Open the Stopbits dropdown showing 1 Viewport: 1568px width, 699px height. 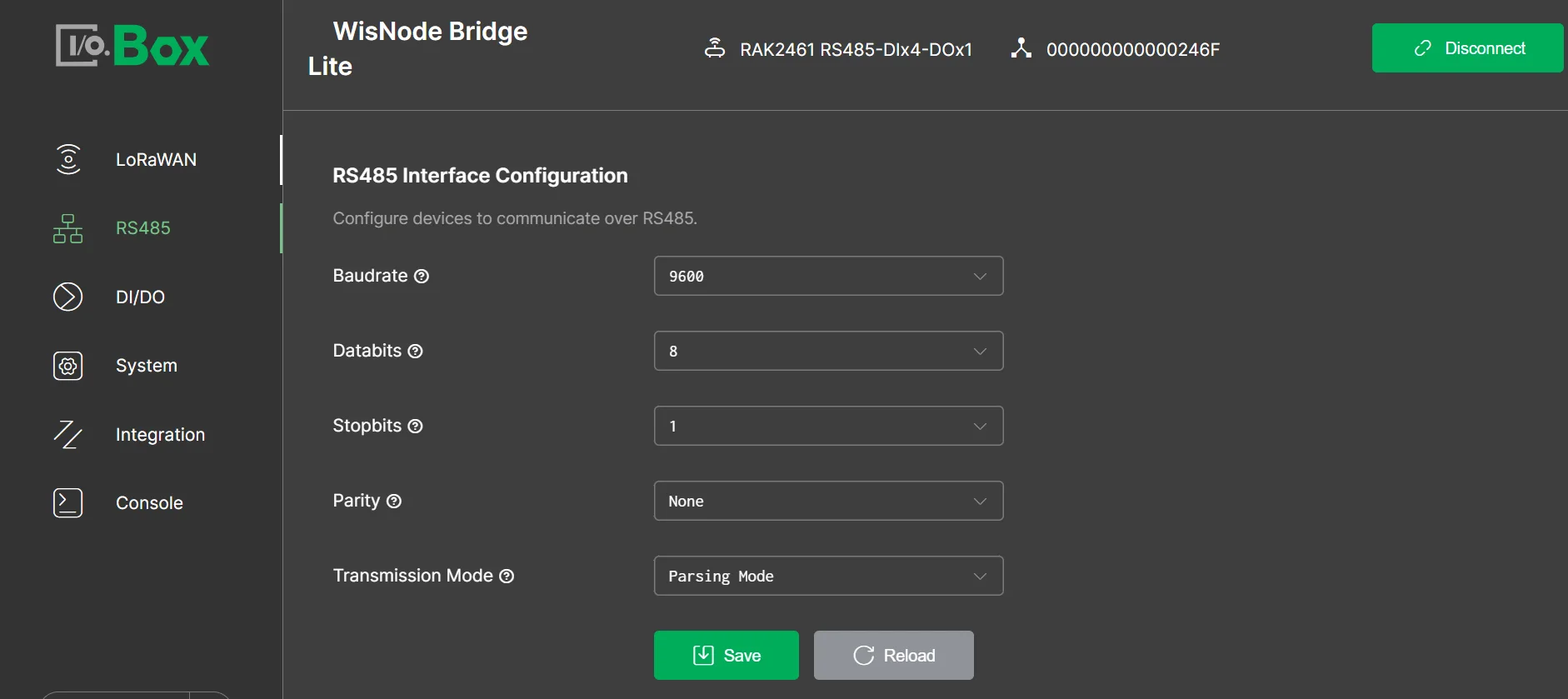(x=829, y=426)
